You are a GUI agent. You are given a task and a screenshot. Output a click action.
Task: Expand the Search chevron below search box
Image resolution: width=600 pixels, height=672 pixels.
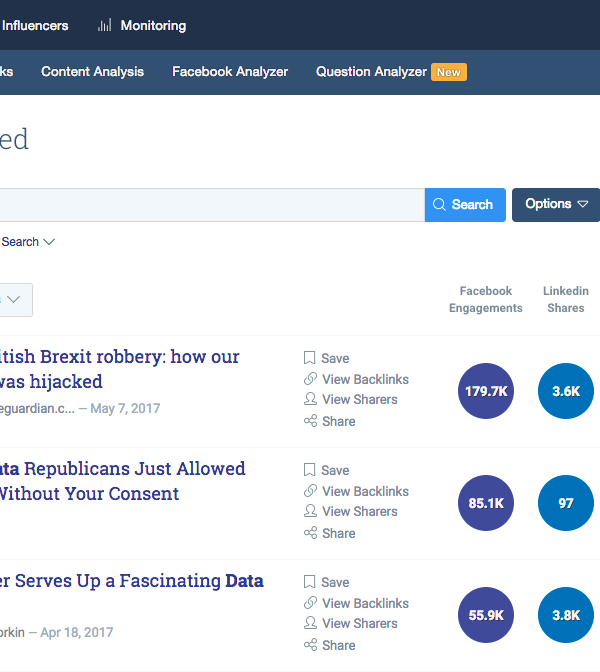[x=49, y=242]
